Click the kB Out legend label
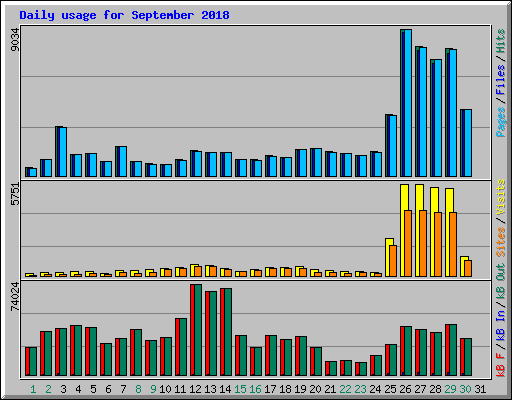Screen dimensions: 512x400 501,281
